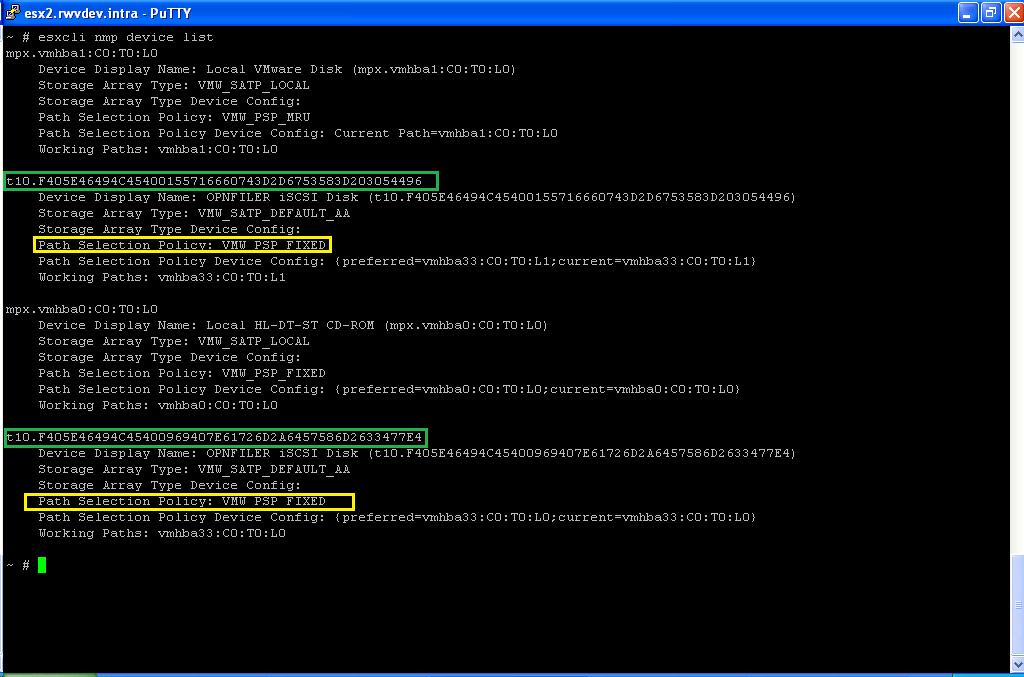Click the green-boxed device ID ending in 203054496

click(x=221, y=181)
